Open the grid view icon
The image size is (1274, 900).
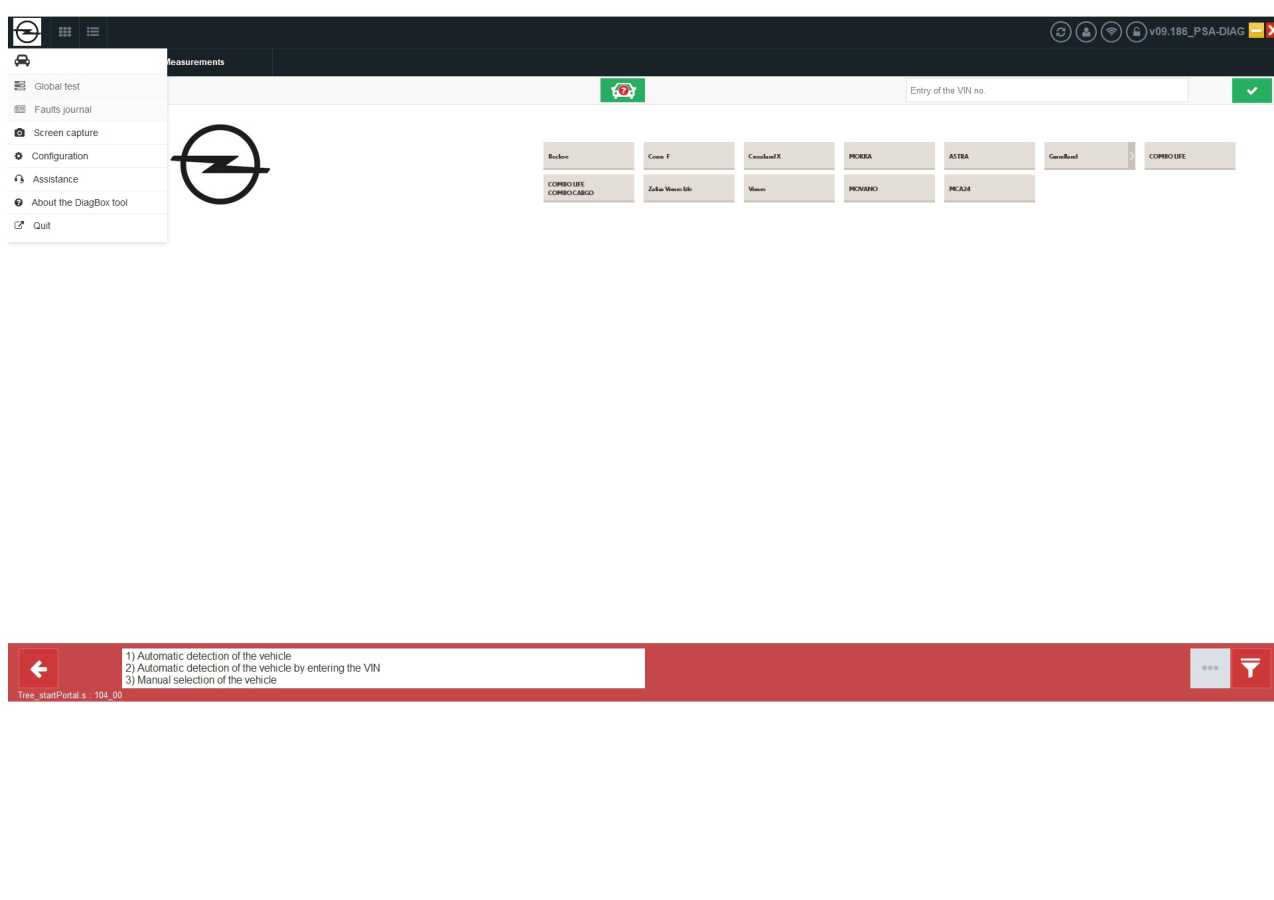pos(64,31)
